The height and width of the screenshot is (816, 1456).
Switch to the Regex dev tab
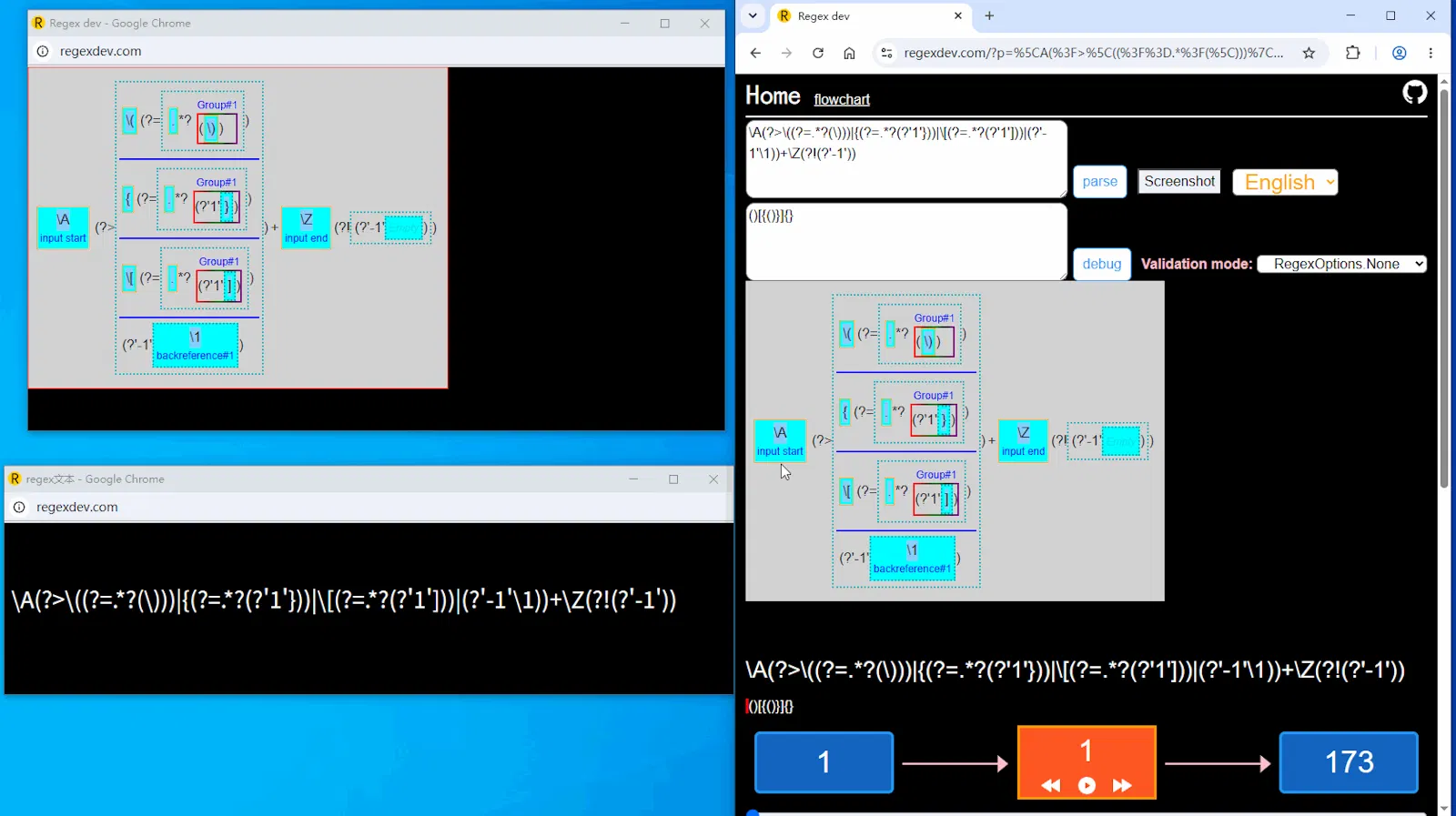click(x=869, y=15)
